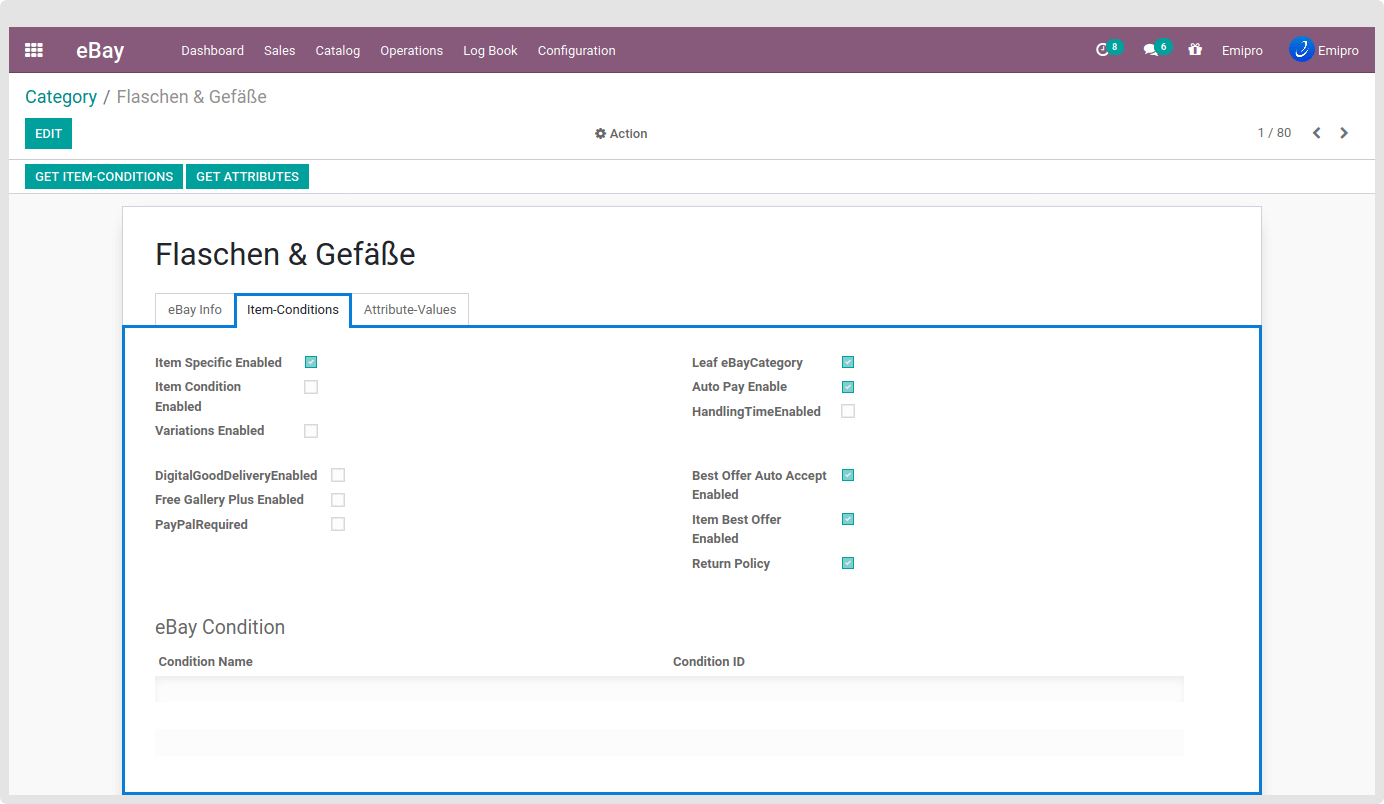Viewport: 1384px width, 804px height.
Task: Click the eBay app title
Action: (100, 50)
